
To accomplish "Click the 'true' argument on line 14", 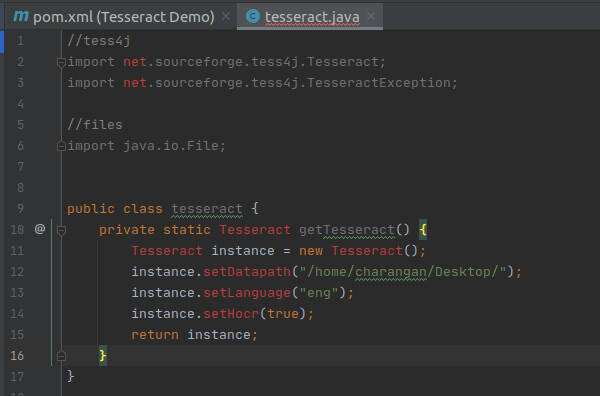I will [x=283, y=314].
